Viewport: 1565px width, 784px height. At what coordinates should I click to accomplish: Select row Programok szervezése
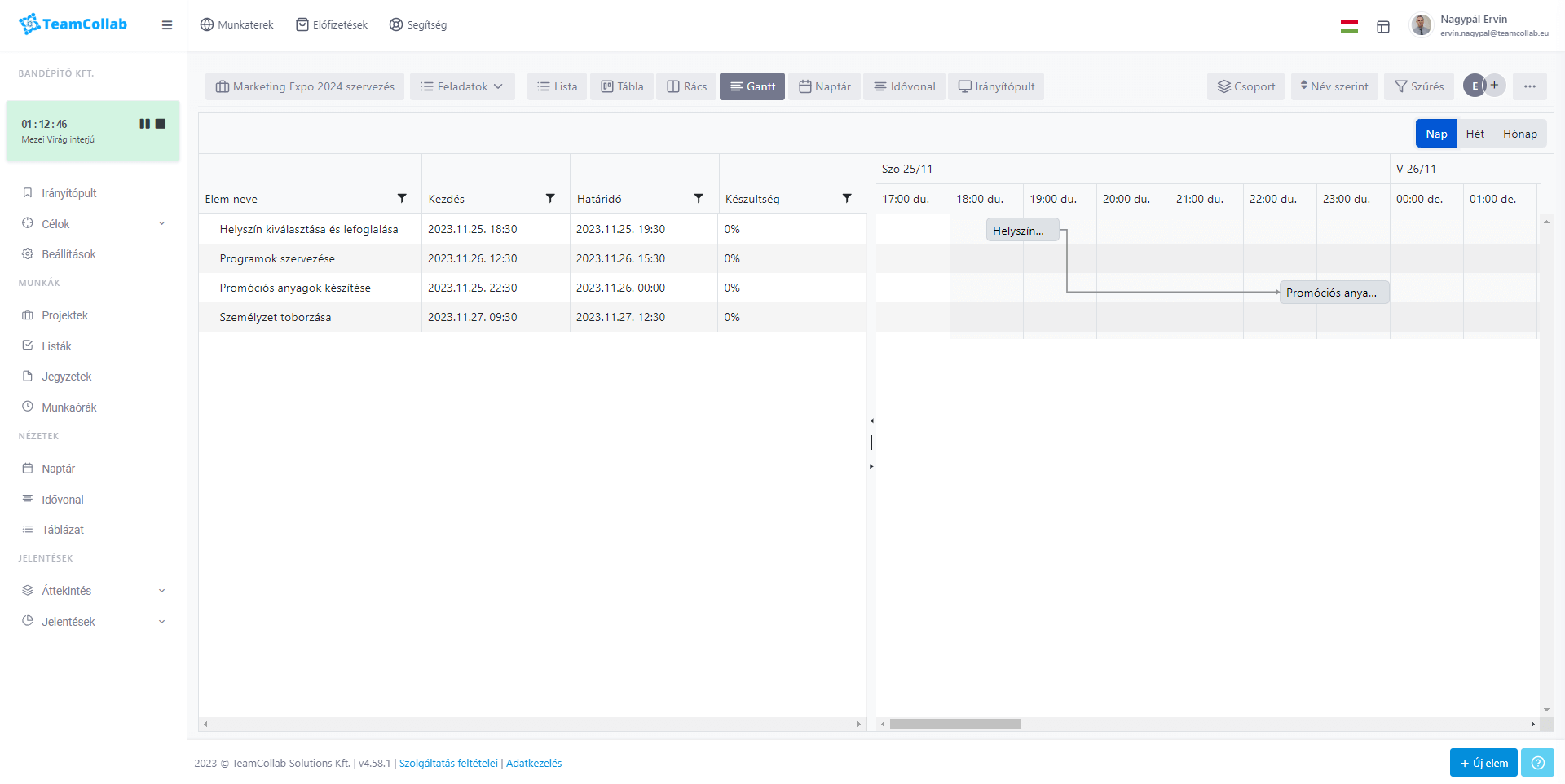coord(532,258)
